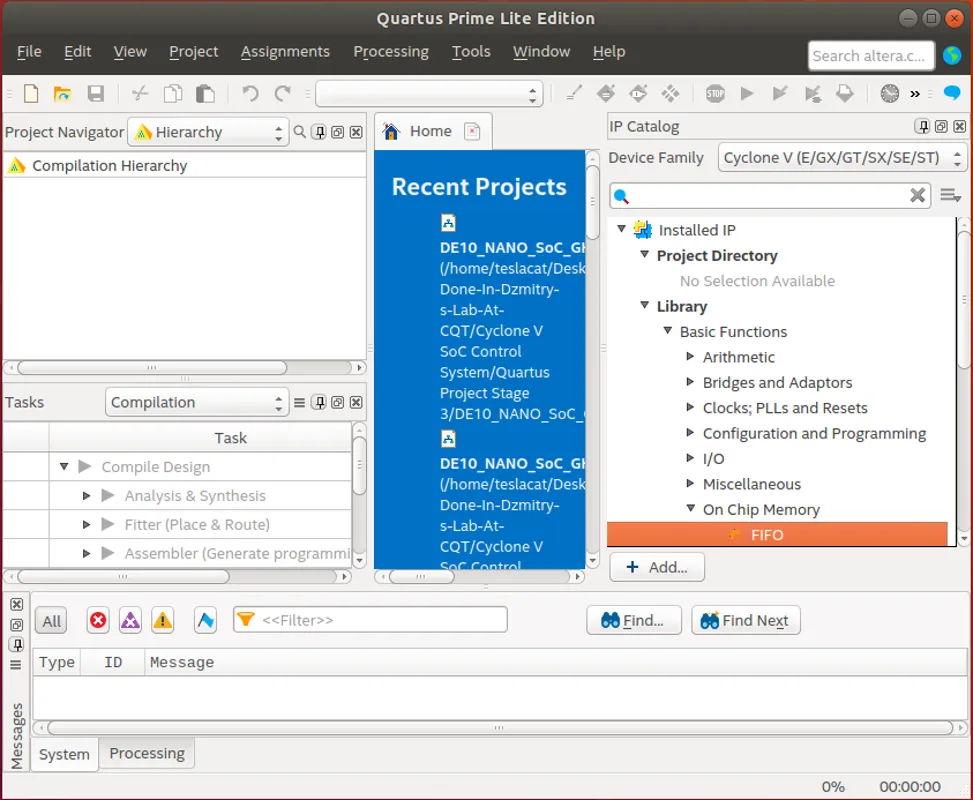Click the Open Project folder icon
The image size is (973, 800).
pyautogui.click(x=62, y=94)
